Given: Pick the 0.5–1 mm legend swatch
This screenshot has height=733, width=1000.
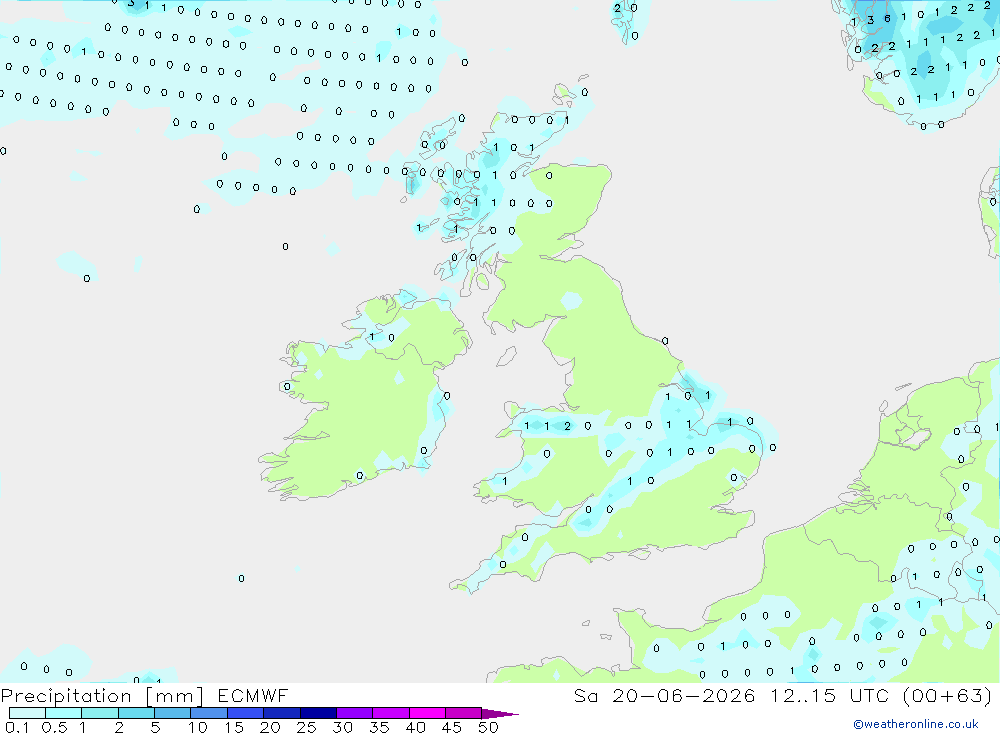Looking at the screenshot, I should point(64,713).
